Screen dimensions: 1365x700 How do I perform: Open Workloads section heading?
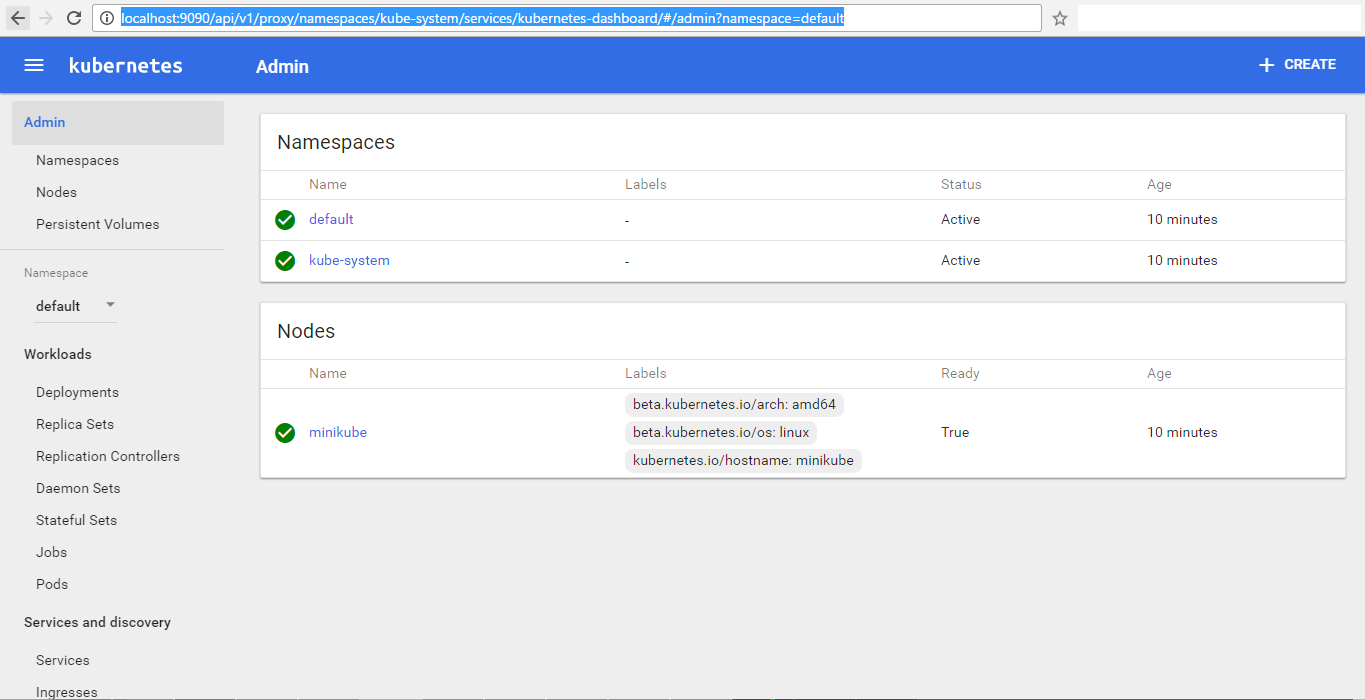(57, 354)
